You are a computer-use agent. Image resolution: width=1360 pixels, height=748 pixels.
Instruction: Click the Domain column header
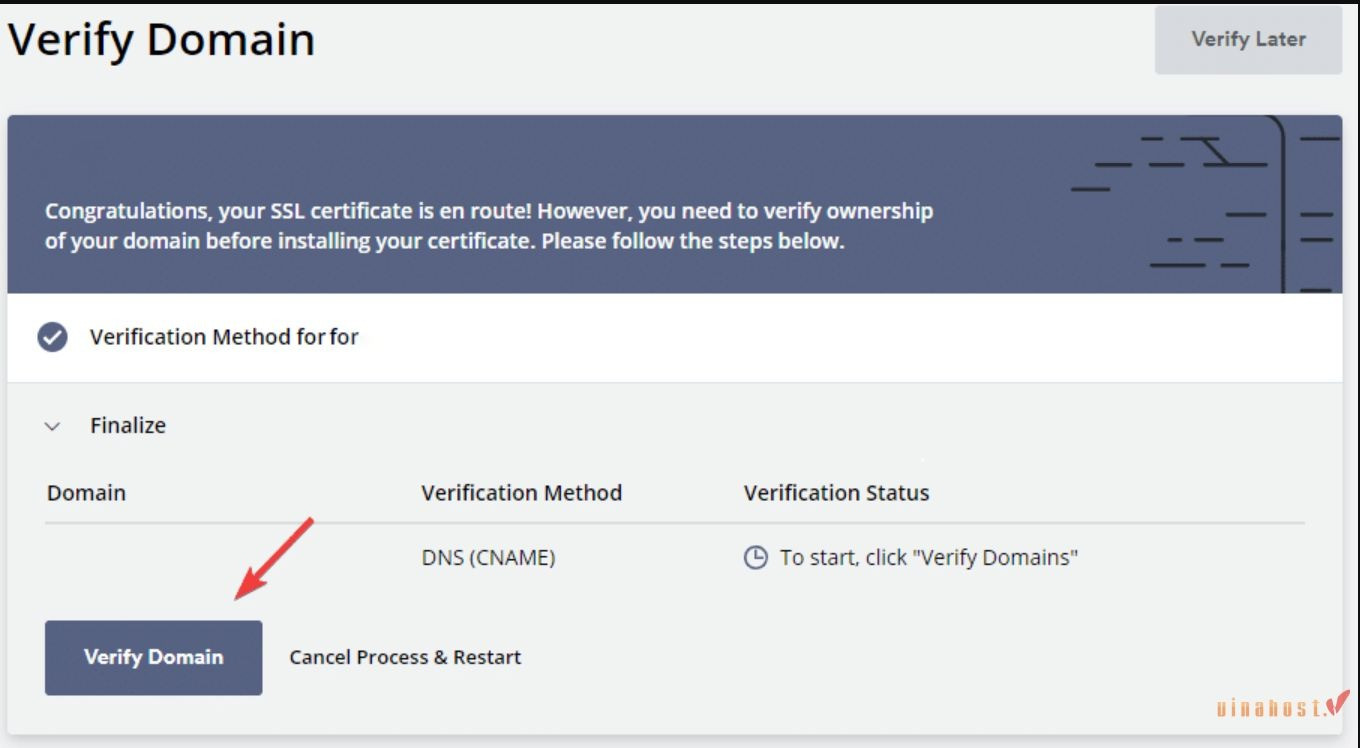tap(86, 493)
